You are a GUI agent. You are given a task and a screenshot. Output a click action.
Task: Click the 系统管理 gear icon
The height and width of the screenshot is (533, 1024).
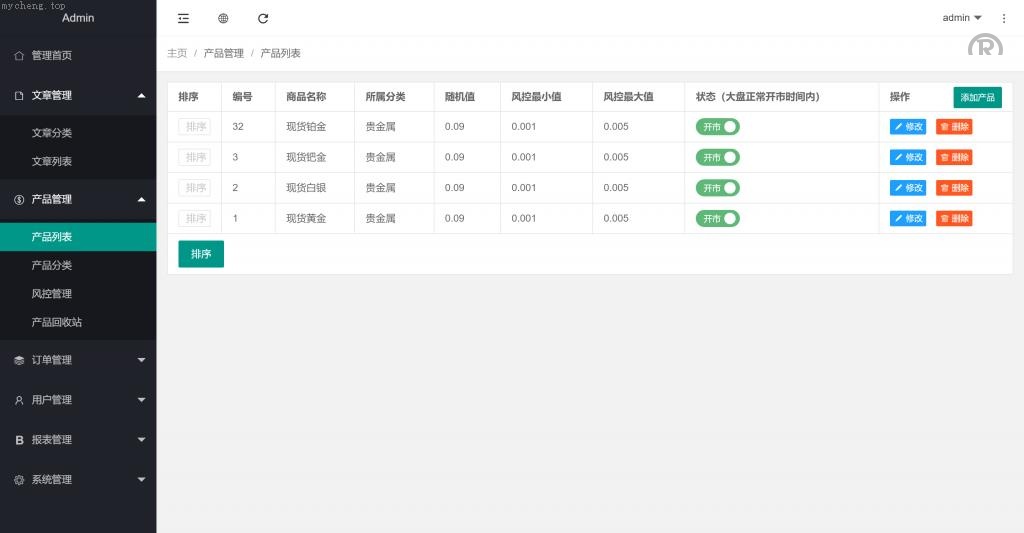click(x=19, y=480)
